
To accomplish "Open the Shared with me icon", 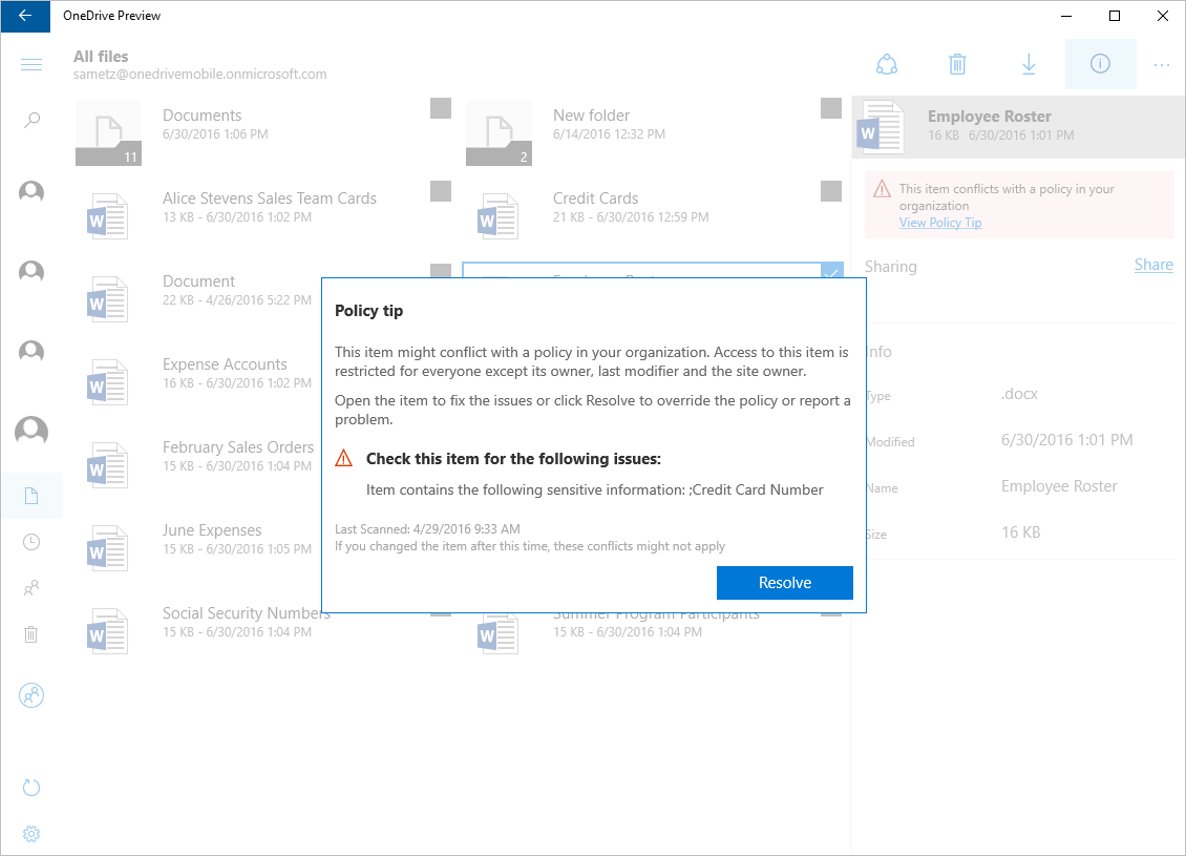I will 31,588.
